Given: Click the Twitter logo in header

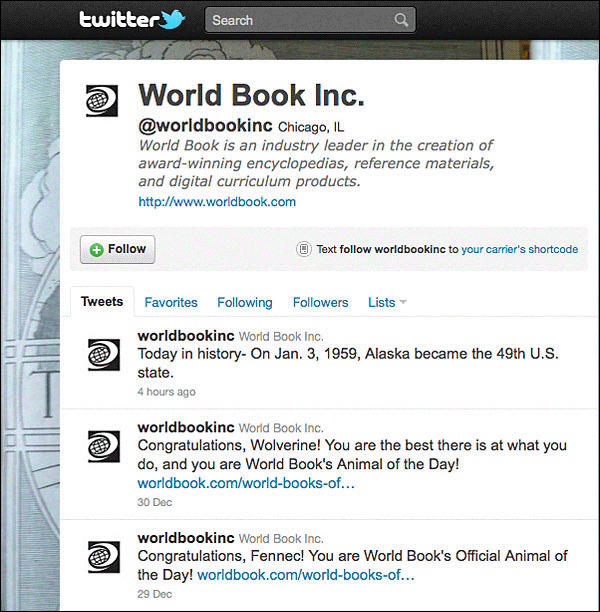Looking at the screenshot, I should point(132,20).
